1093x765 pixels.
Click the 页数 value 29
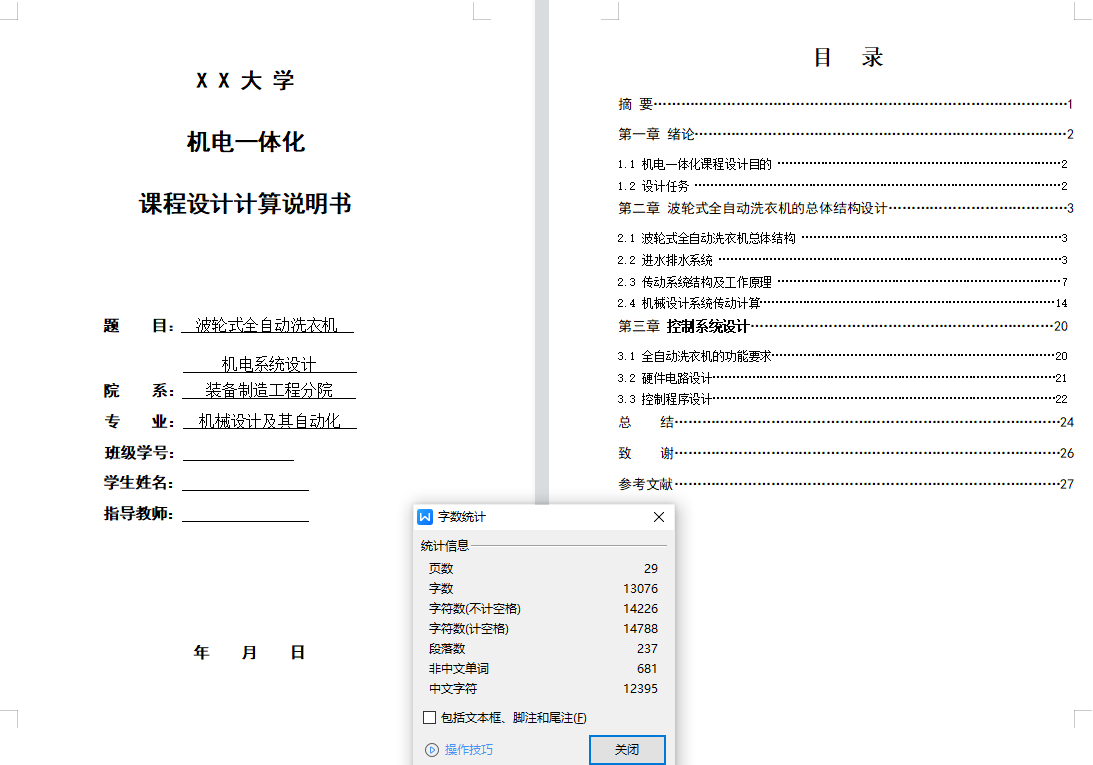click(650, 568)
